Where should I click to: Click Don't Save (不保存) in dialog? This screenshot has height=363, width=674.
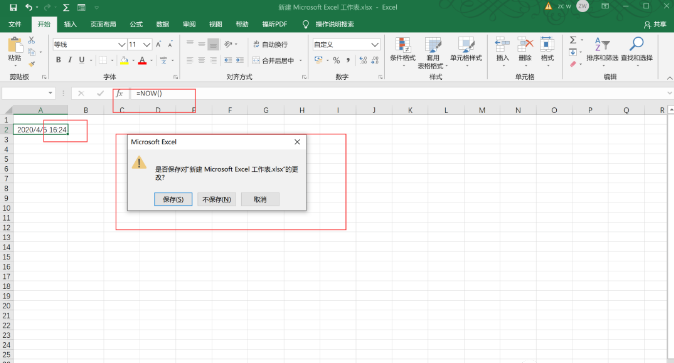(x=217, y=199)
